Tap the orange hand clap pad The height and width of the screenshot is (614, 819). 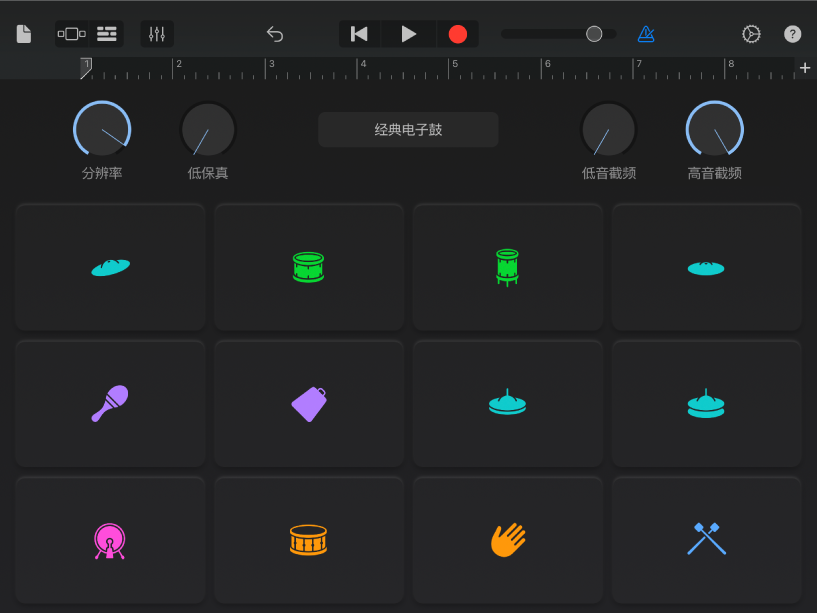pyautogui.click(x=508, y=540)
